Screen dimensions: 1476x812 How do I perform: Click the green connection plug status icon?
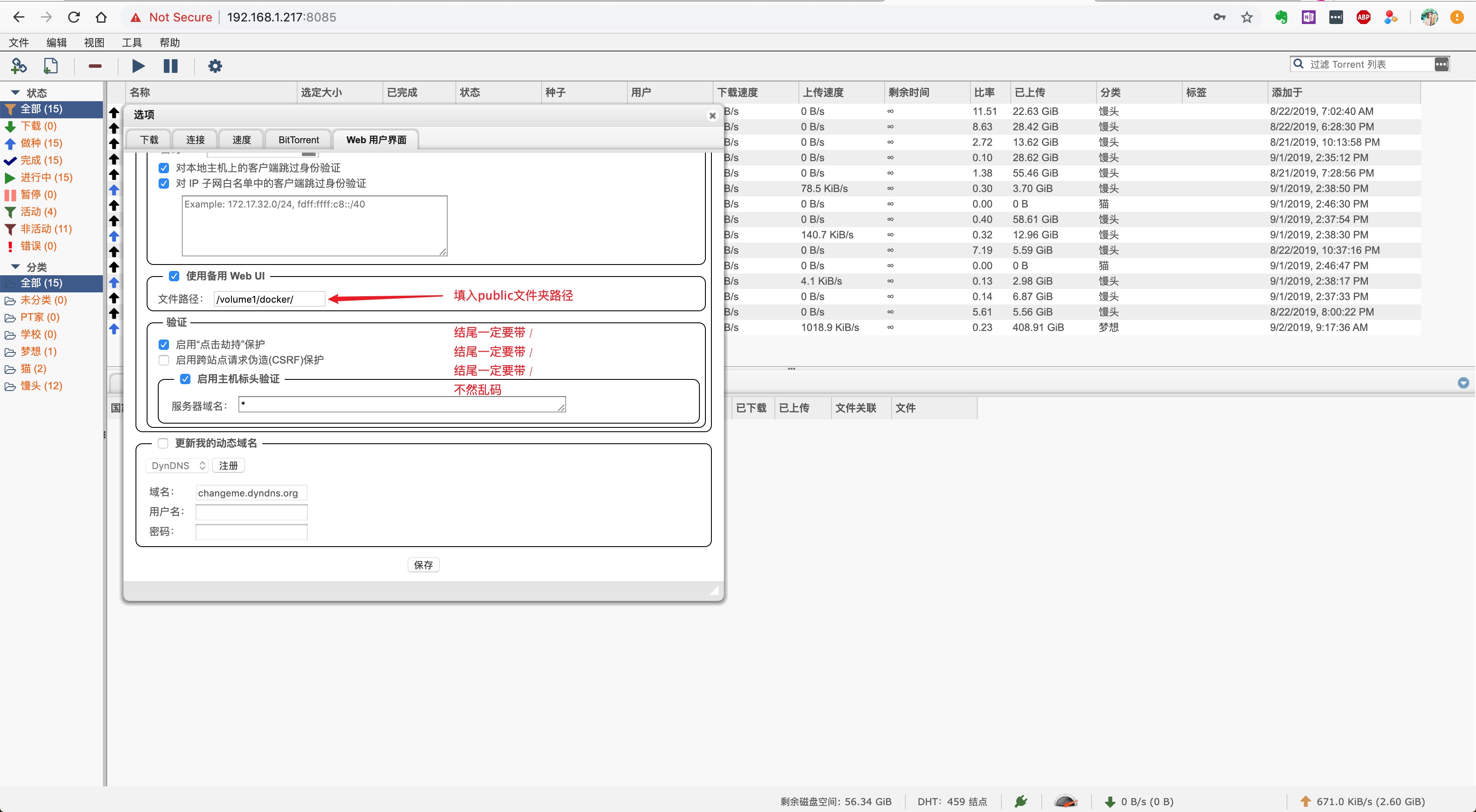click(1021, 801)
